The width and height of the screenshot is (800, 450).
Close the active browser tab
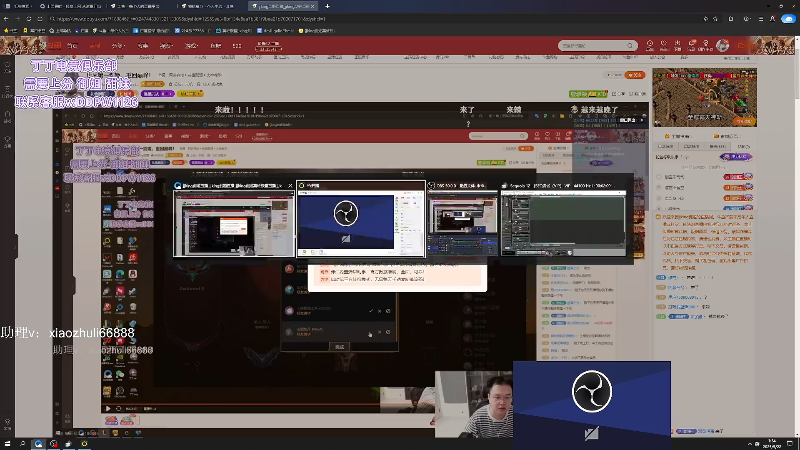(312, 6)
